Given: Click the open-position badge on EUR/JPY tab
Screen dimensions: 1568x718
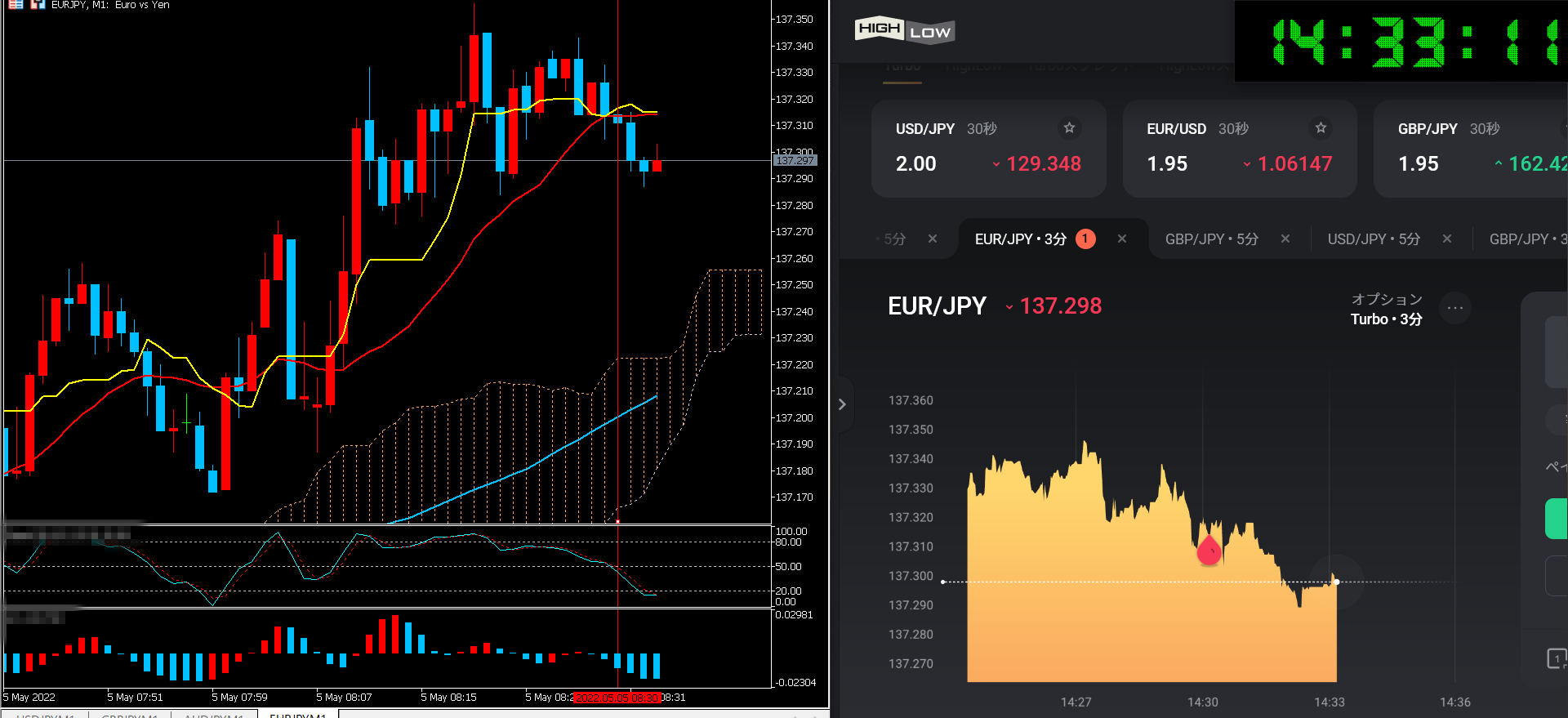Looking at the screenshot, I should click(1085, 239).
